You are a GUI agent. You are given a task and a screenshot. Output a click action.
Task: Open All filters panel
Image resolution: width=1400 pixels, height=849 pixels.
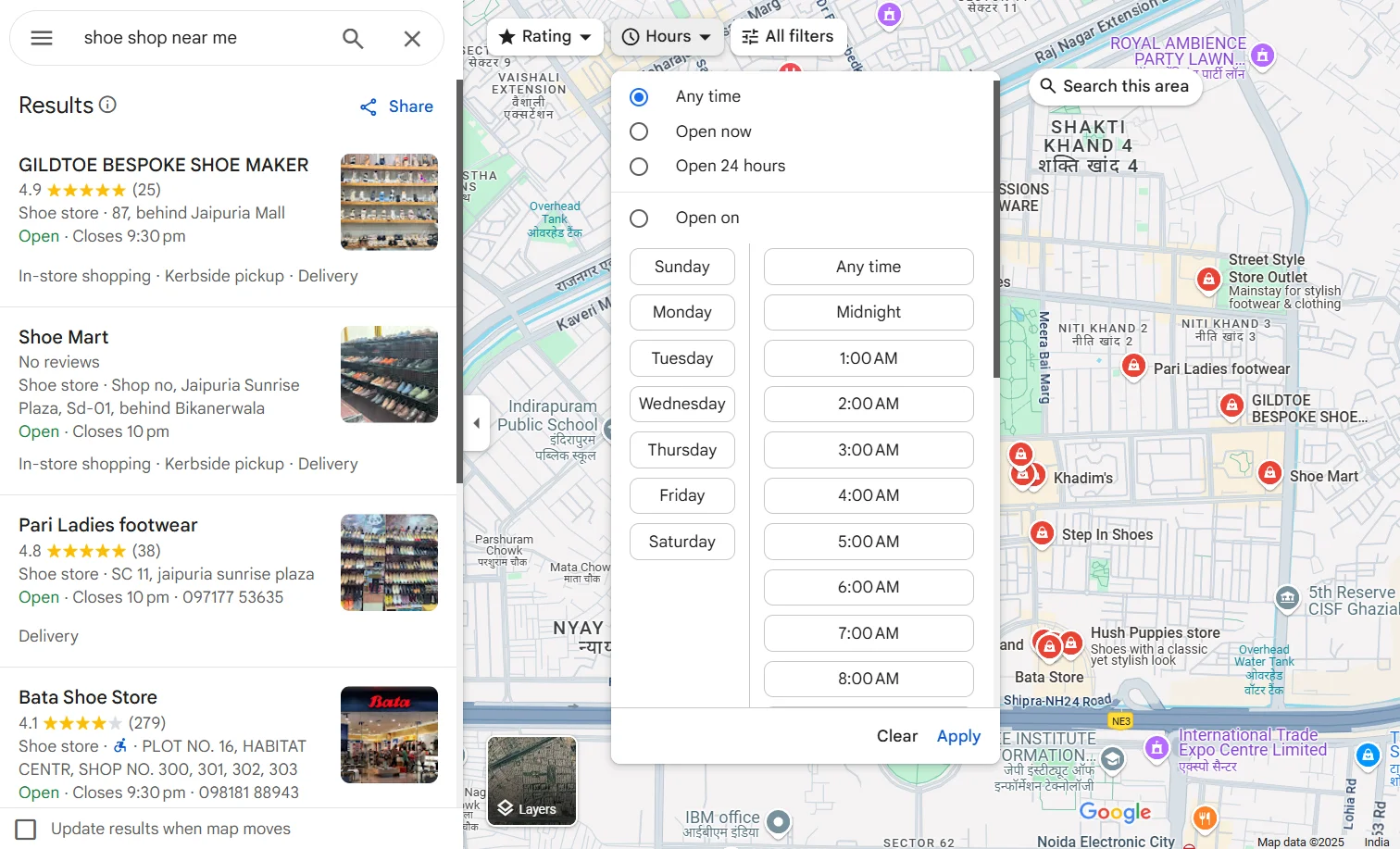(x=788, y=37)
